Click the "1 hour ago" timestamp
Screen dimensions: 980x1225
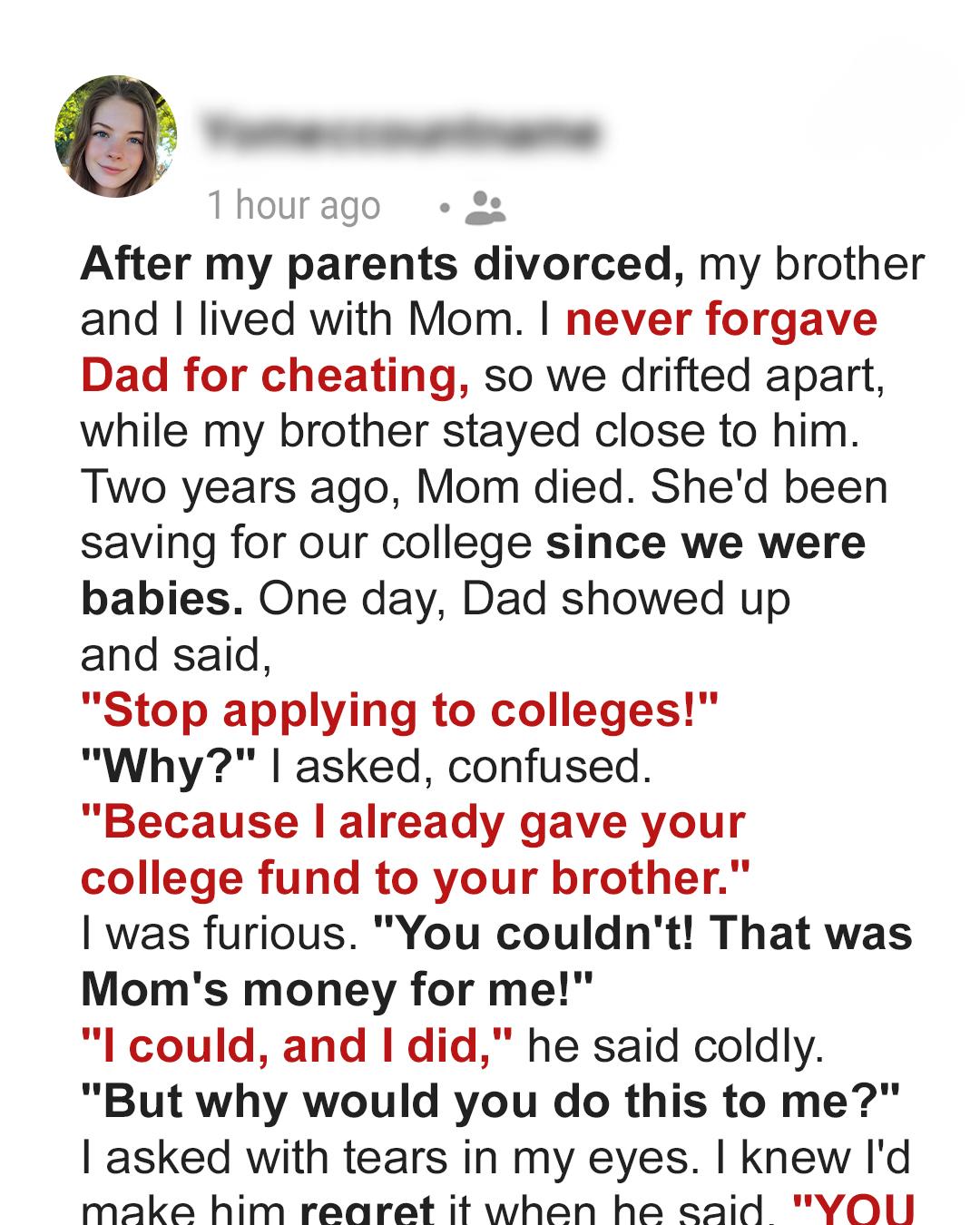(x=293, y=206)
